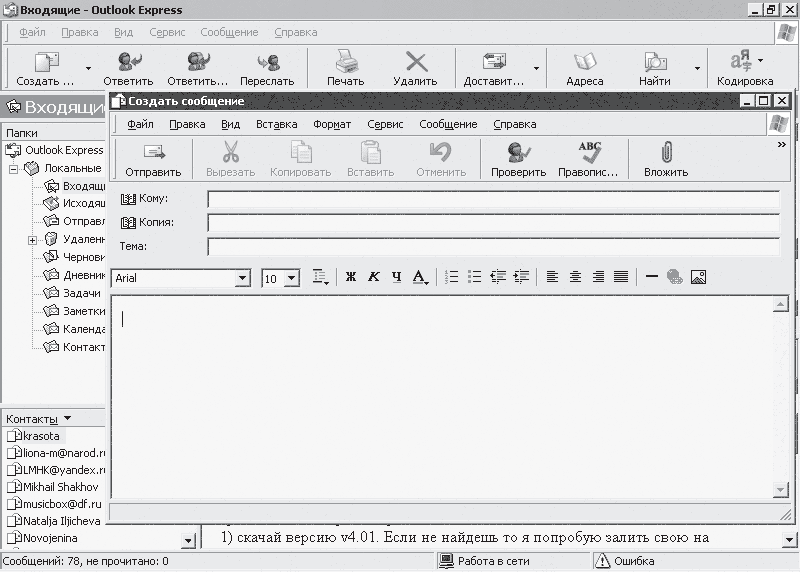Open the font color picker

point(421,277)
